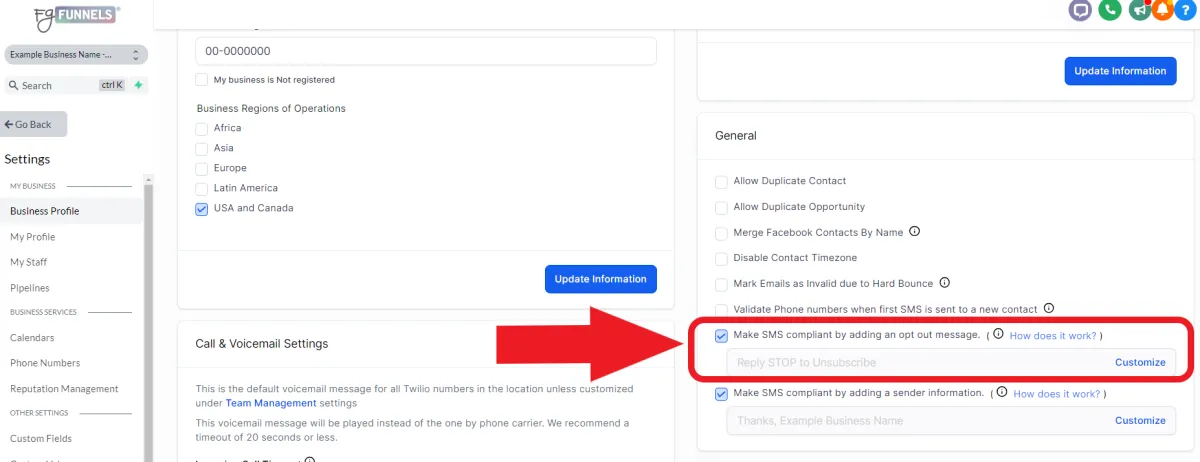Click info icon beside Mark Emails as Invalid

coord(944,283)
